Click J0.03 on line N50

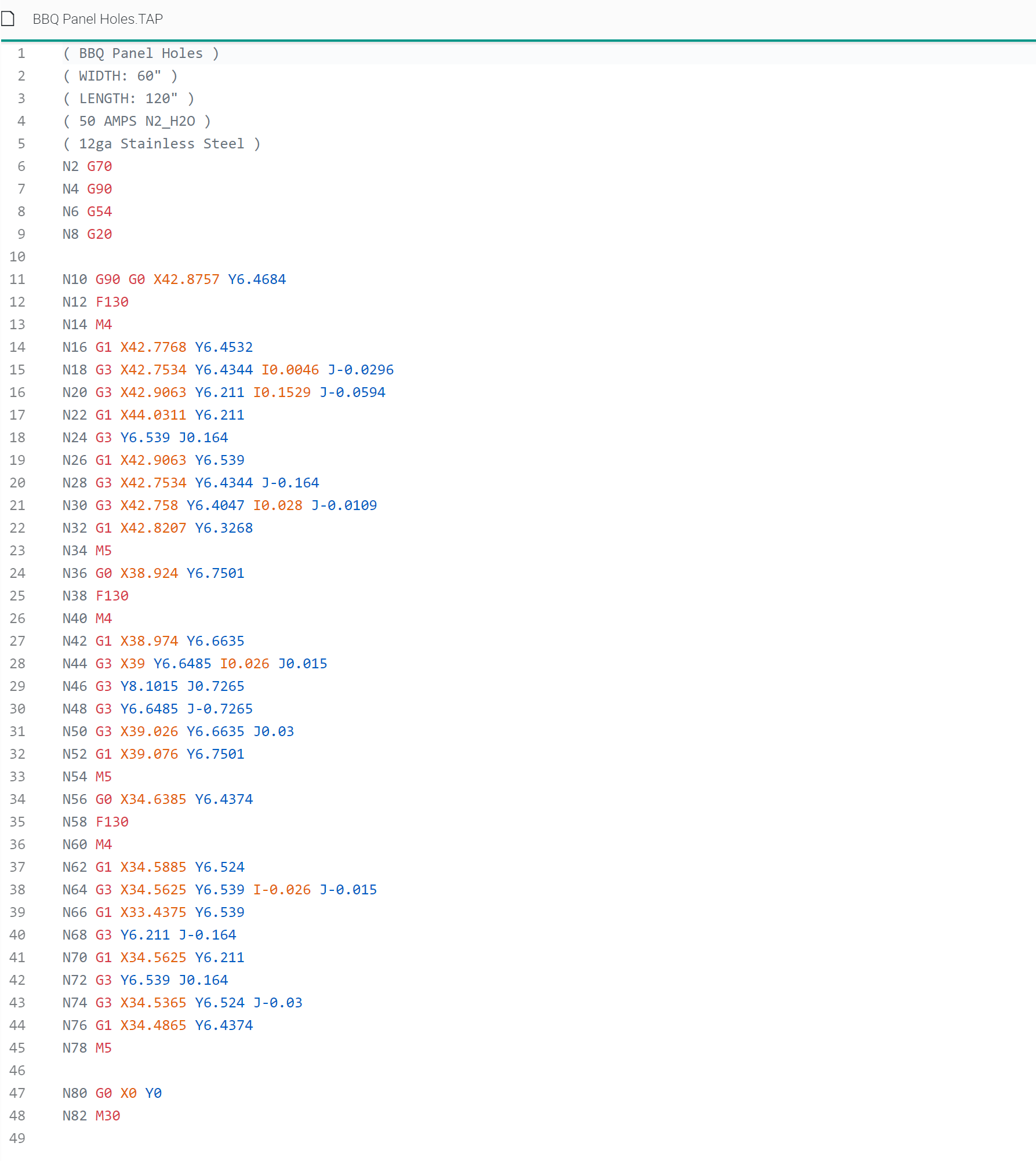(274, 731)
